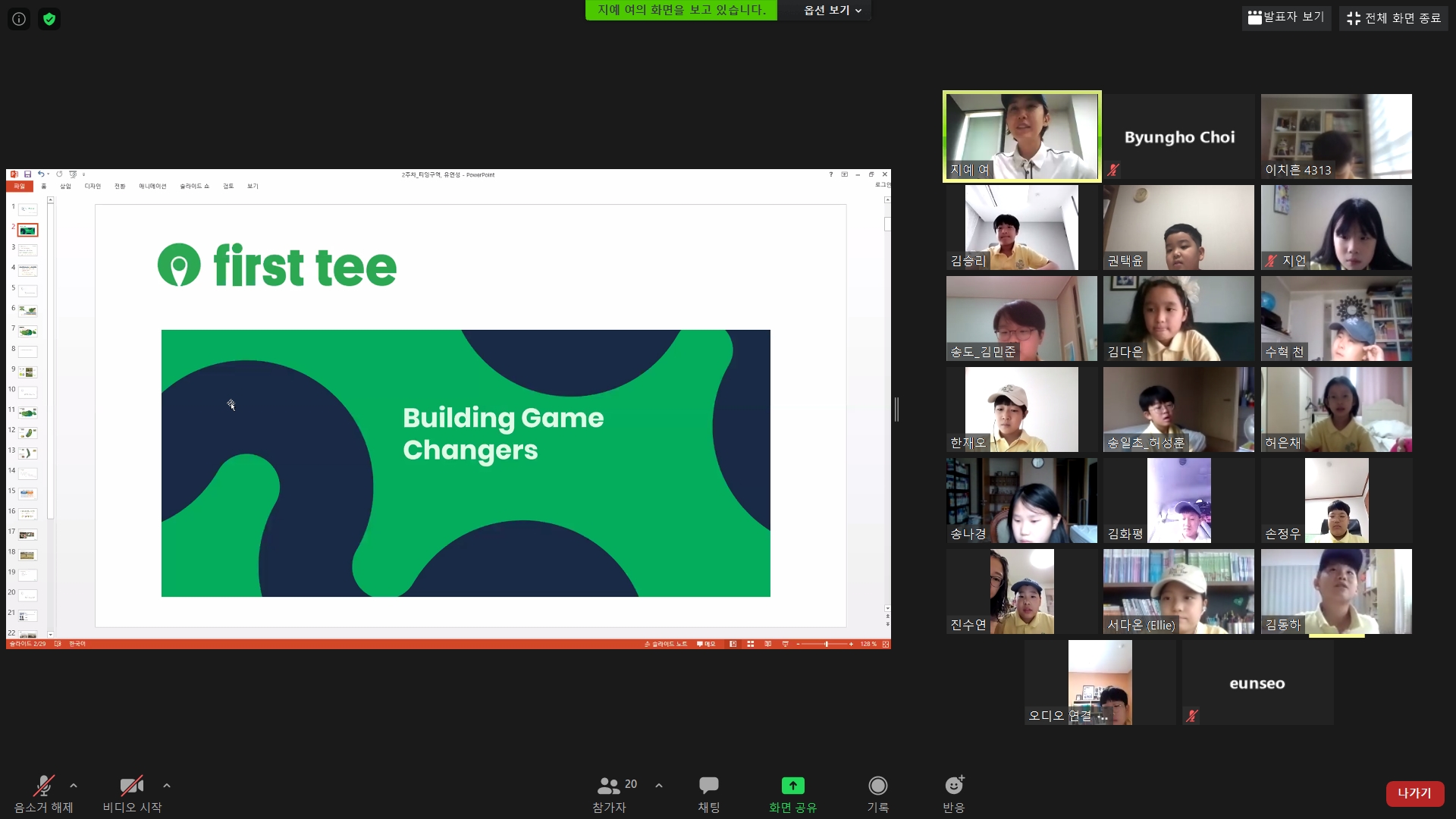Click 지예 여 active speaker video

(x=1021, y=136)
